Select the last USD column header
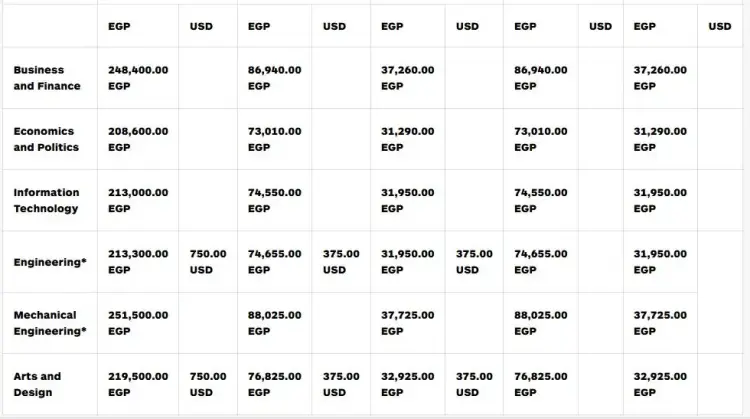 [720, 26]
